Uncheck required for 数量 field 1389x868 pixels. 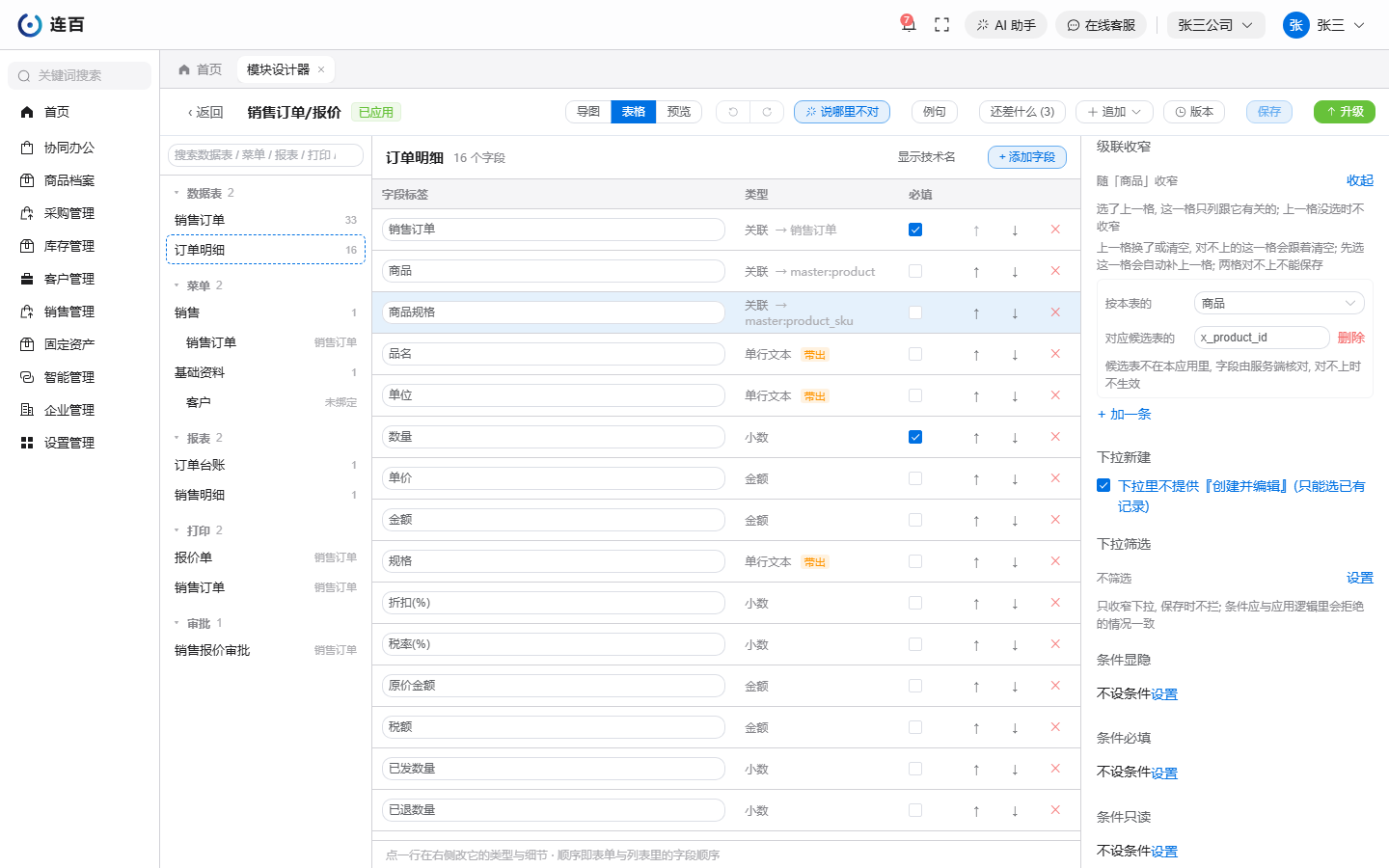(x=915, y=437)
